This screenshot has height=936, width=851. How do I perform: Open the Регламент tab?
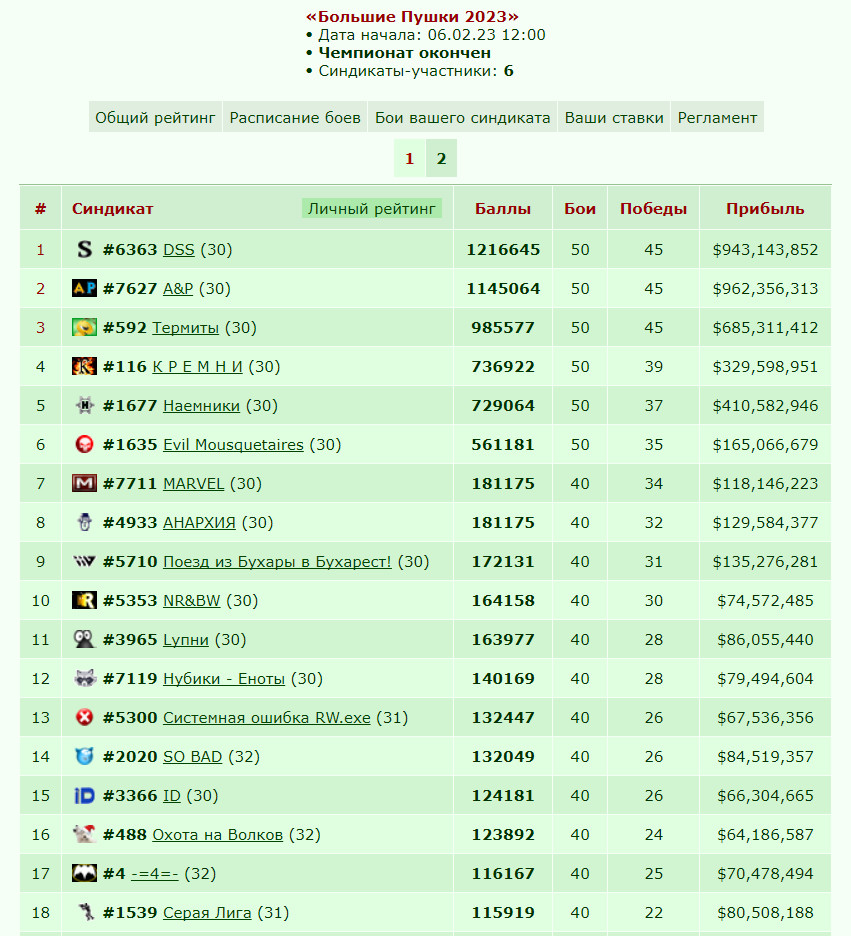coord(717,118)
